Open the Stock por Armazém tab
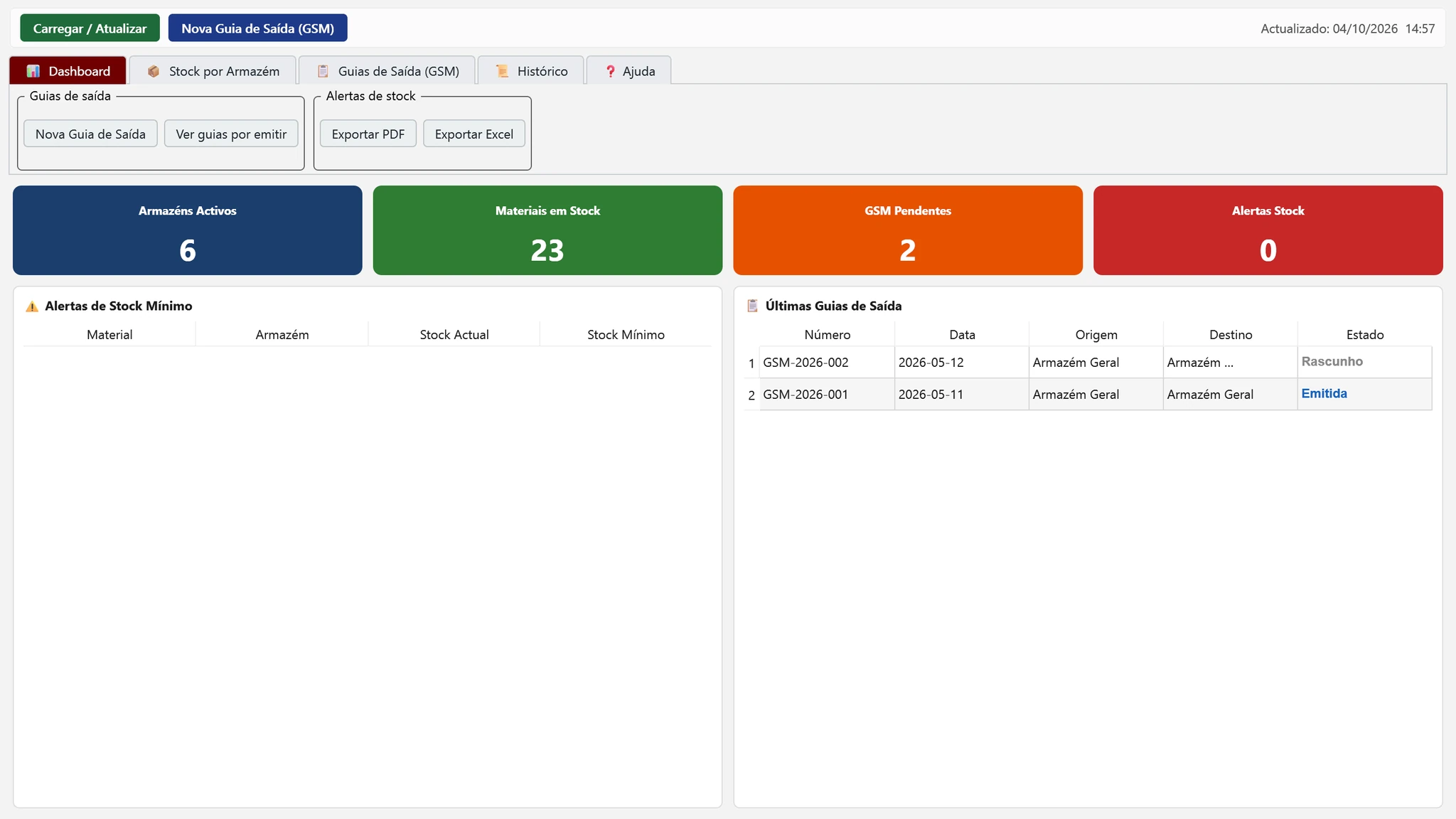 [x=213, y=70]
